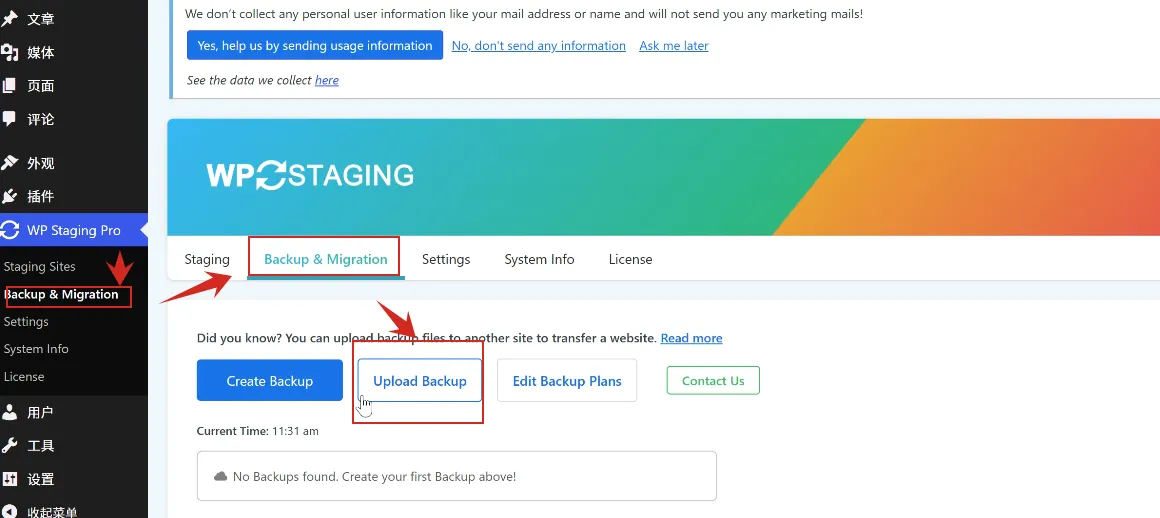
Task: Click the WP Staging Pro sync icon
Action: (x=10, y=230)
